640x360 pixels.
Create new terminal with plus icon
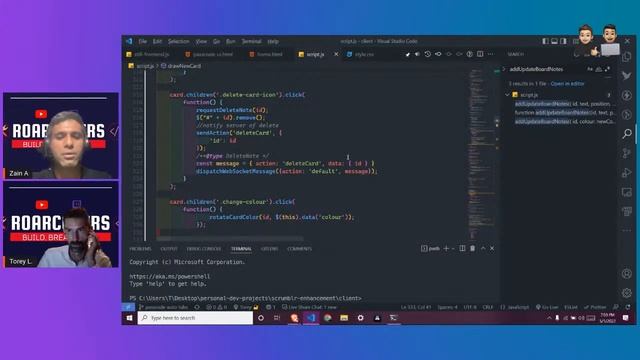[x=446, y=248]
